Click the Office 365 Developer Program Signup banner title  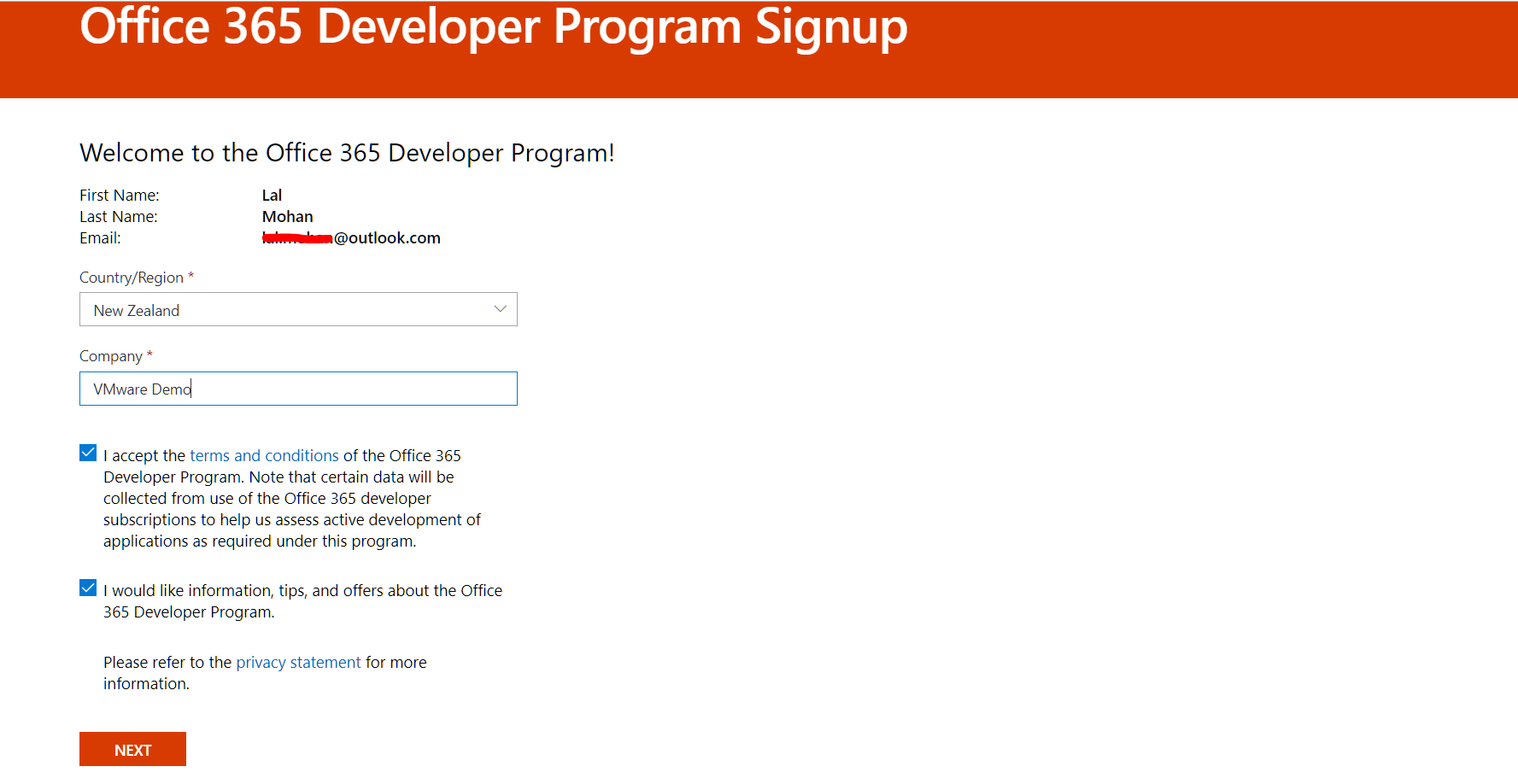click(x=493, y=27)
